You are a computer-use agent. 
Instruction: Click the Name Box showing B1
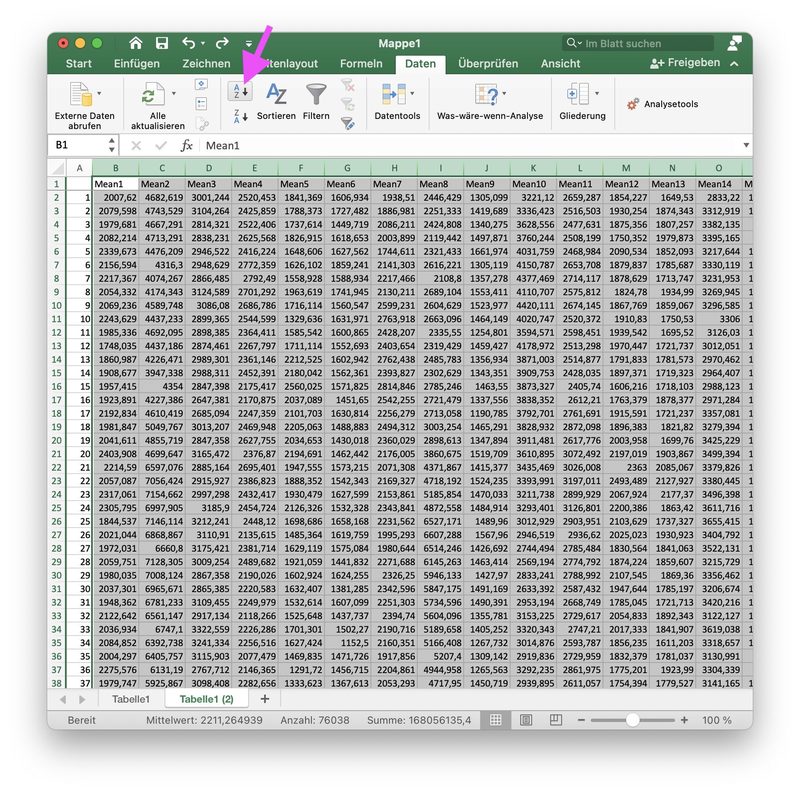[x=78, y=145]
